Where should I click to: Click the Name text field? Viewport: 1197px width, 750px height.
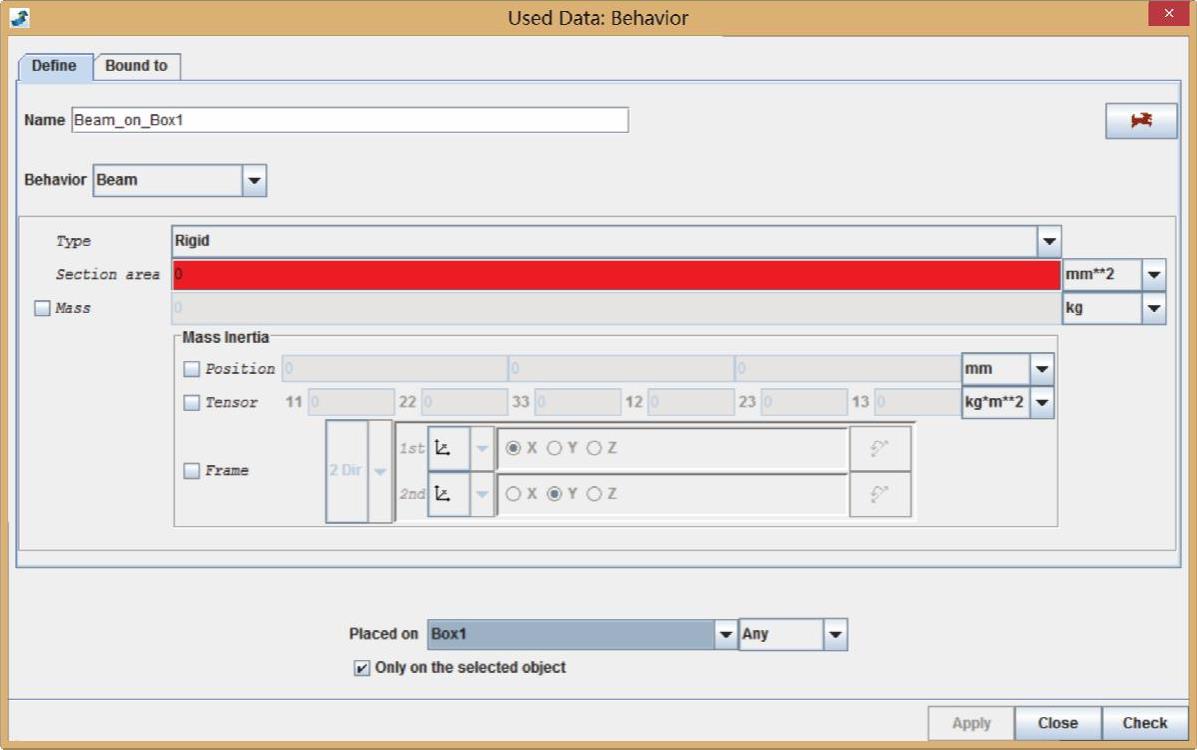(x=350, y=120)
